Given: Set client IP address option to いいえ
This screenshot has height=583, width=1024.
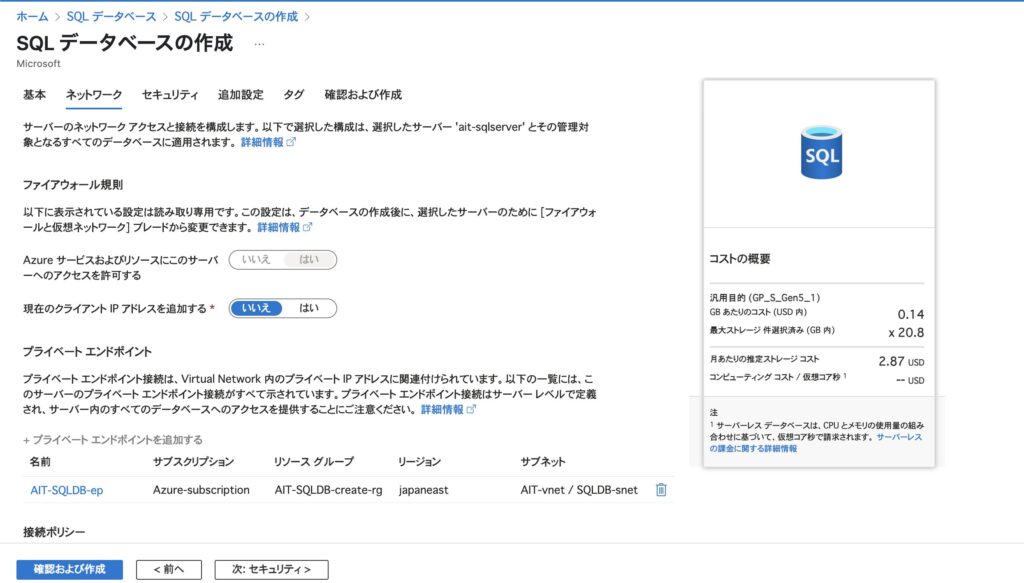Looking at the screenshot, I should (256, 308).
